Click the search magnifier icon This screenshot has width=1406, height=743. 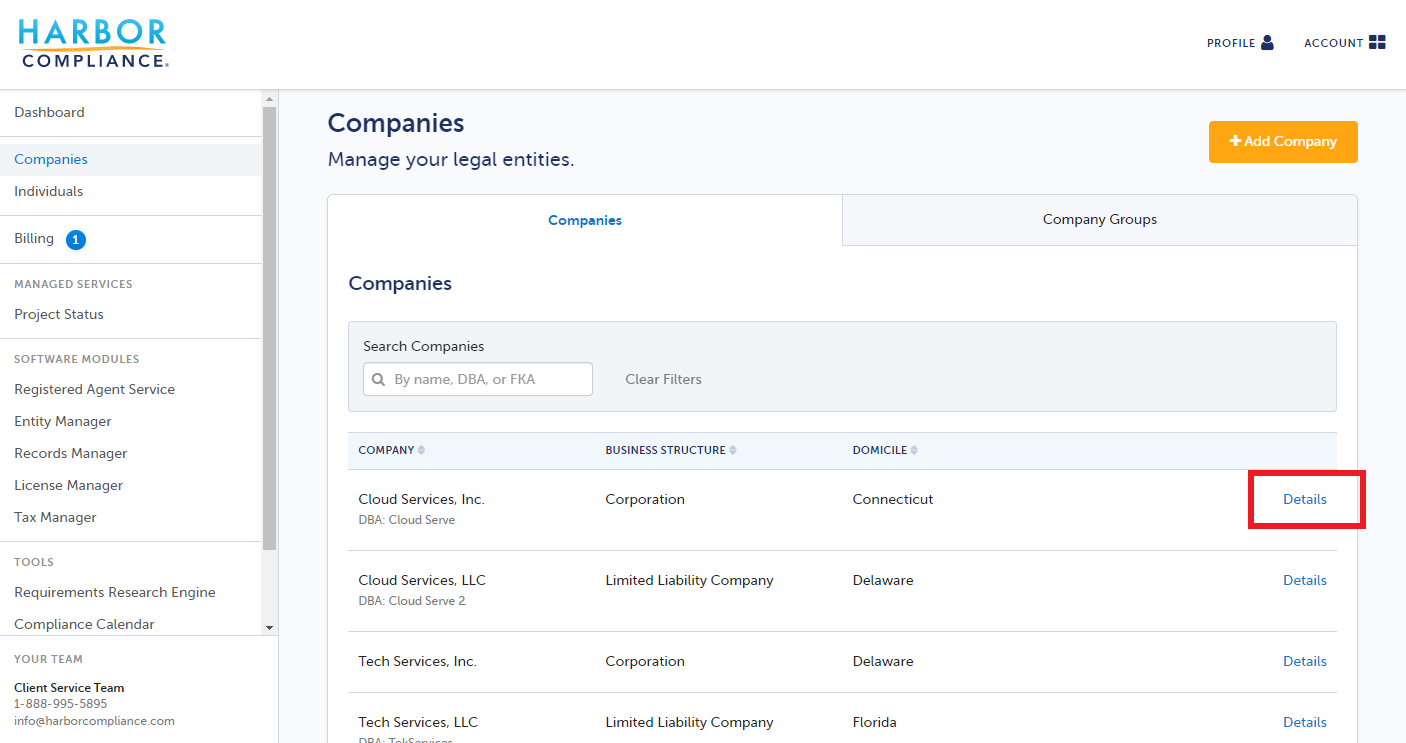point(379,380)
